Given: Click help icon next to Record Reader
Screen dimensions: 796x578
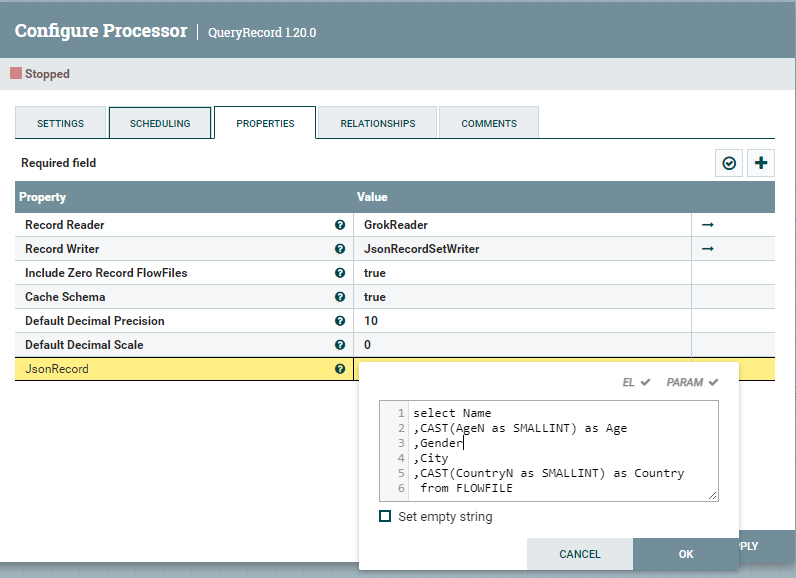Looking at the screenshot, I should pos(340,225).
